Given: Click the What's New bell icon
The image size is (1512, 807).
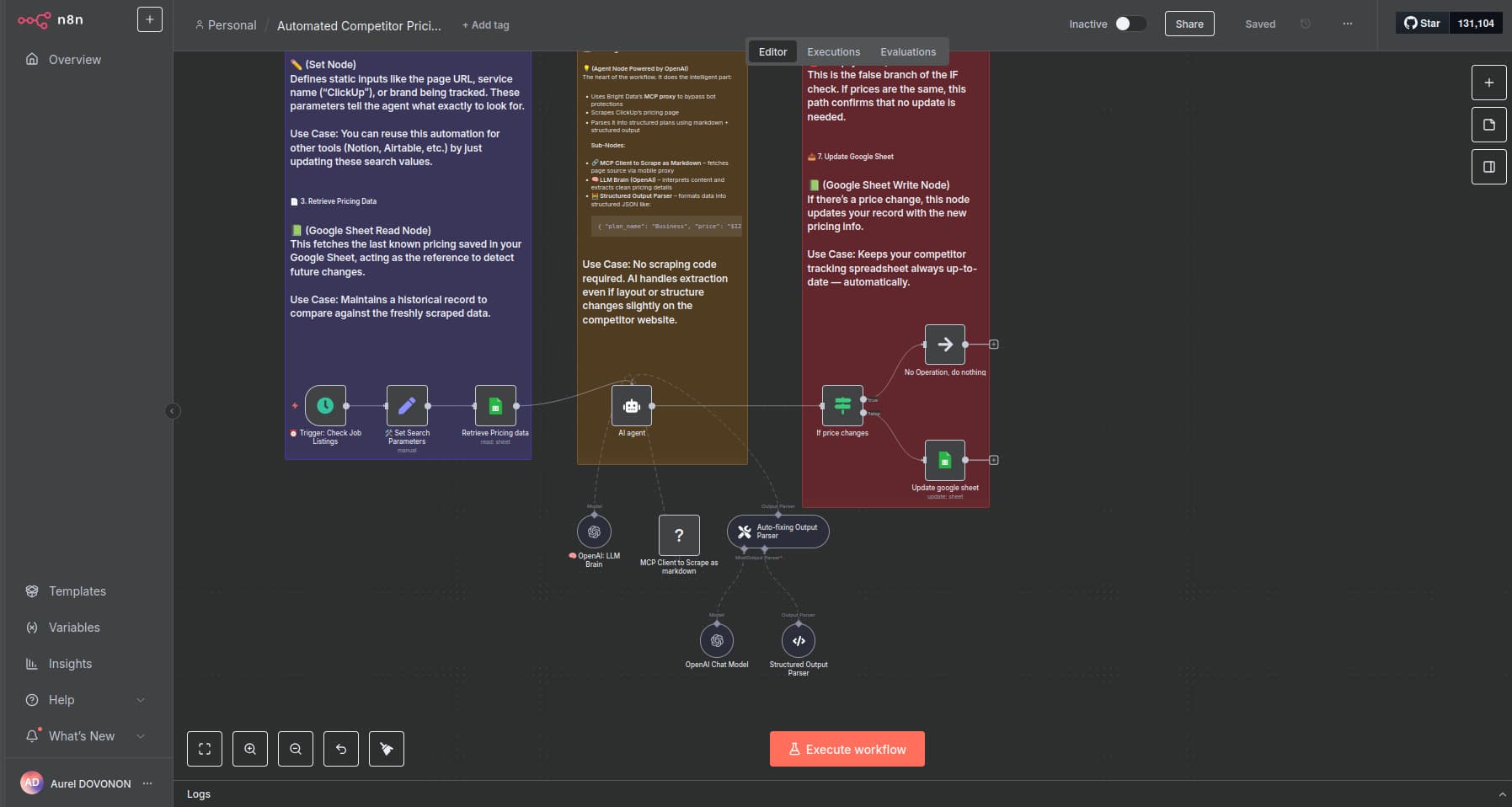Looking at the screenshot, I should (32, 735).
